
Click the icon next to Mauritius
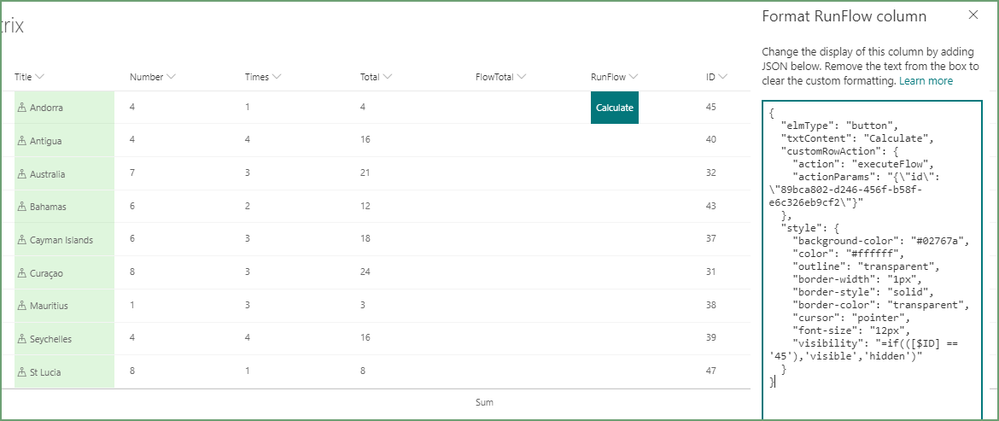pyautogui.click(x=22, y=305)
